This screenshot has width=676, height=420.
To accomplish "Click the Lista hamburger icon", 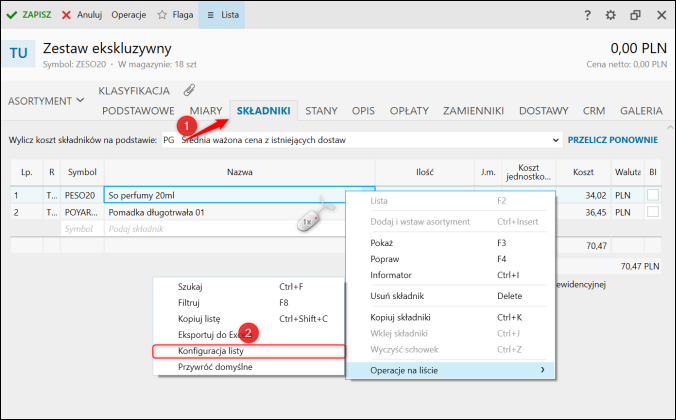I will click(x=210, y=15).
